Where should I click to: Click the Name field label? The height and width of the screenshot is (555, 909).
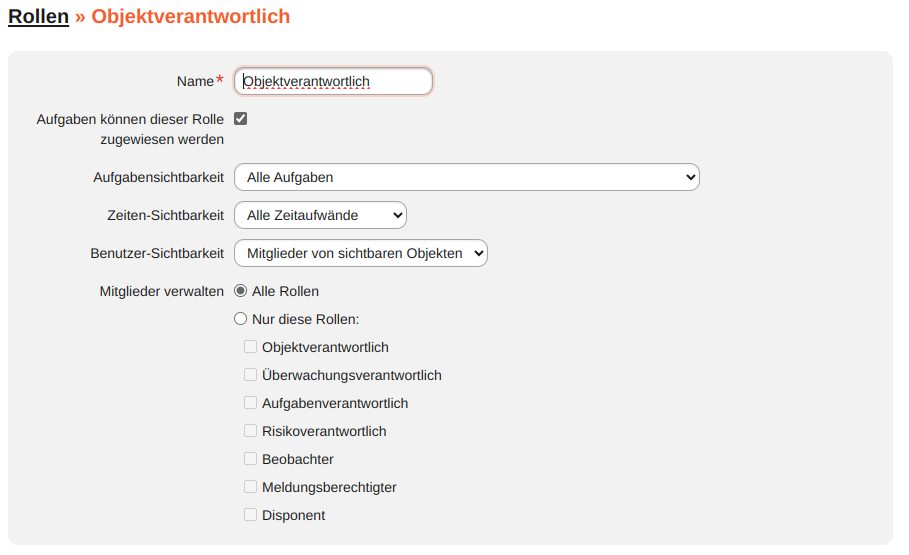click(194, 81)
